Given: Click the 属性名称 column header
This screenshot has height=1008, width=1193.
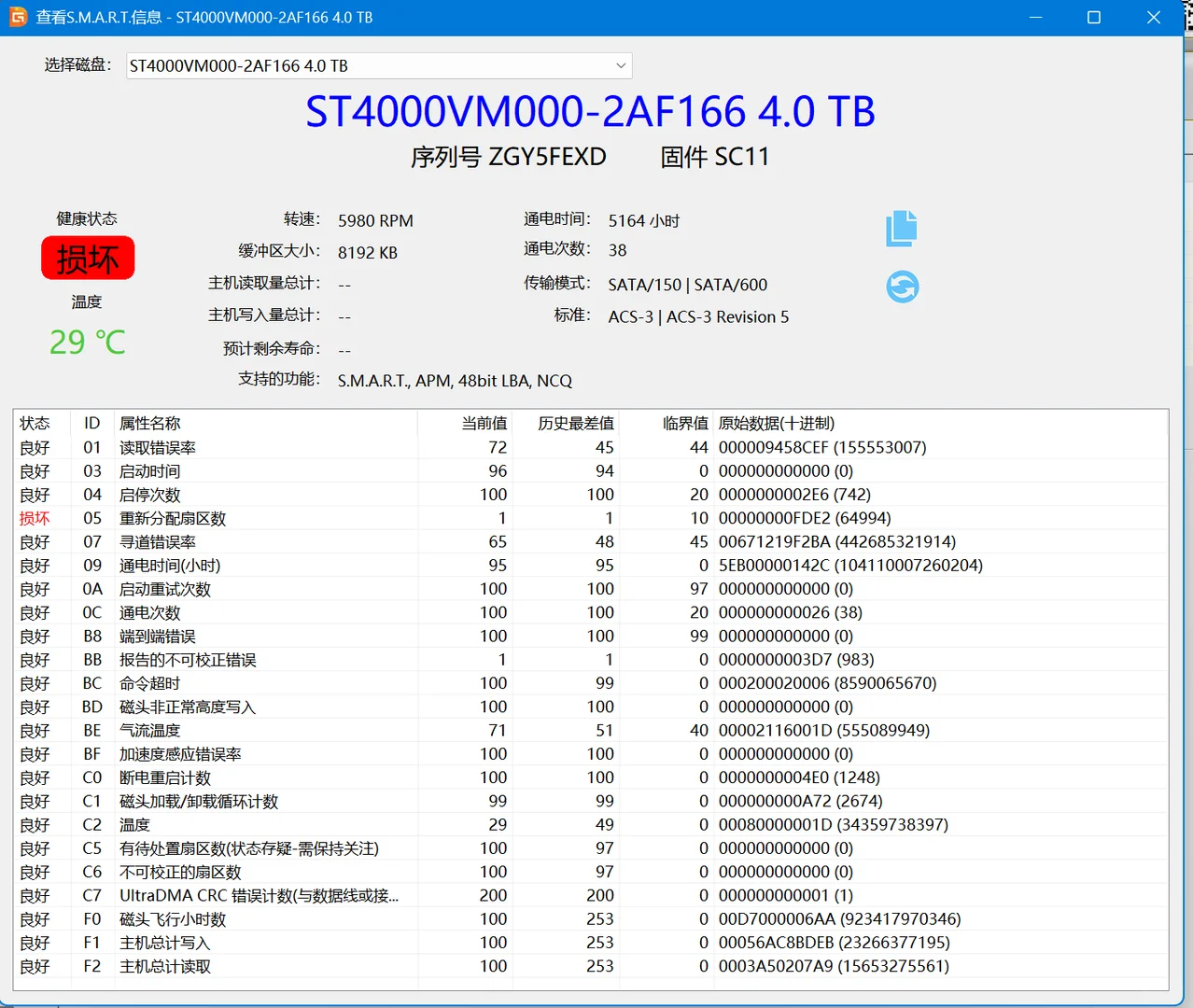Looking at the screenshot, I should pos(149,424).
